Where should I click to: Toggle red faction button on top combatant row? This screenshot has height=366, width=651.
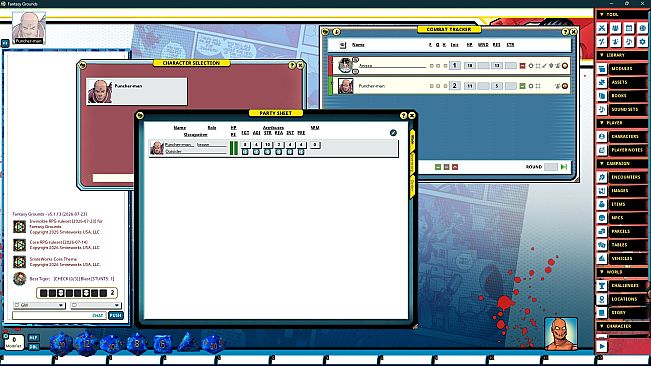[522, 66]
